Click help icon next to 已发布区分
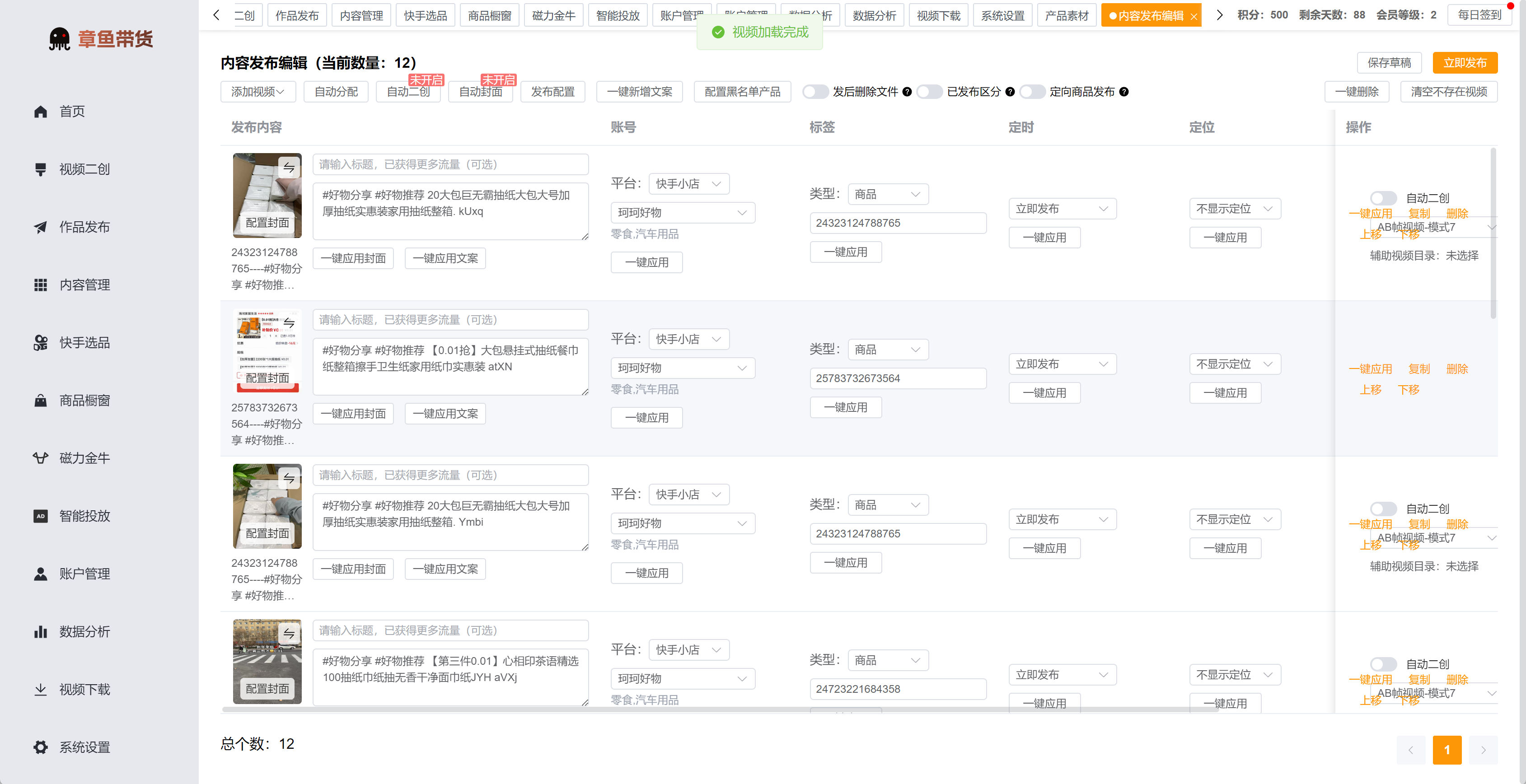This screenshot has width=1526, height=784. tap(1010, 92)
